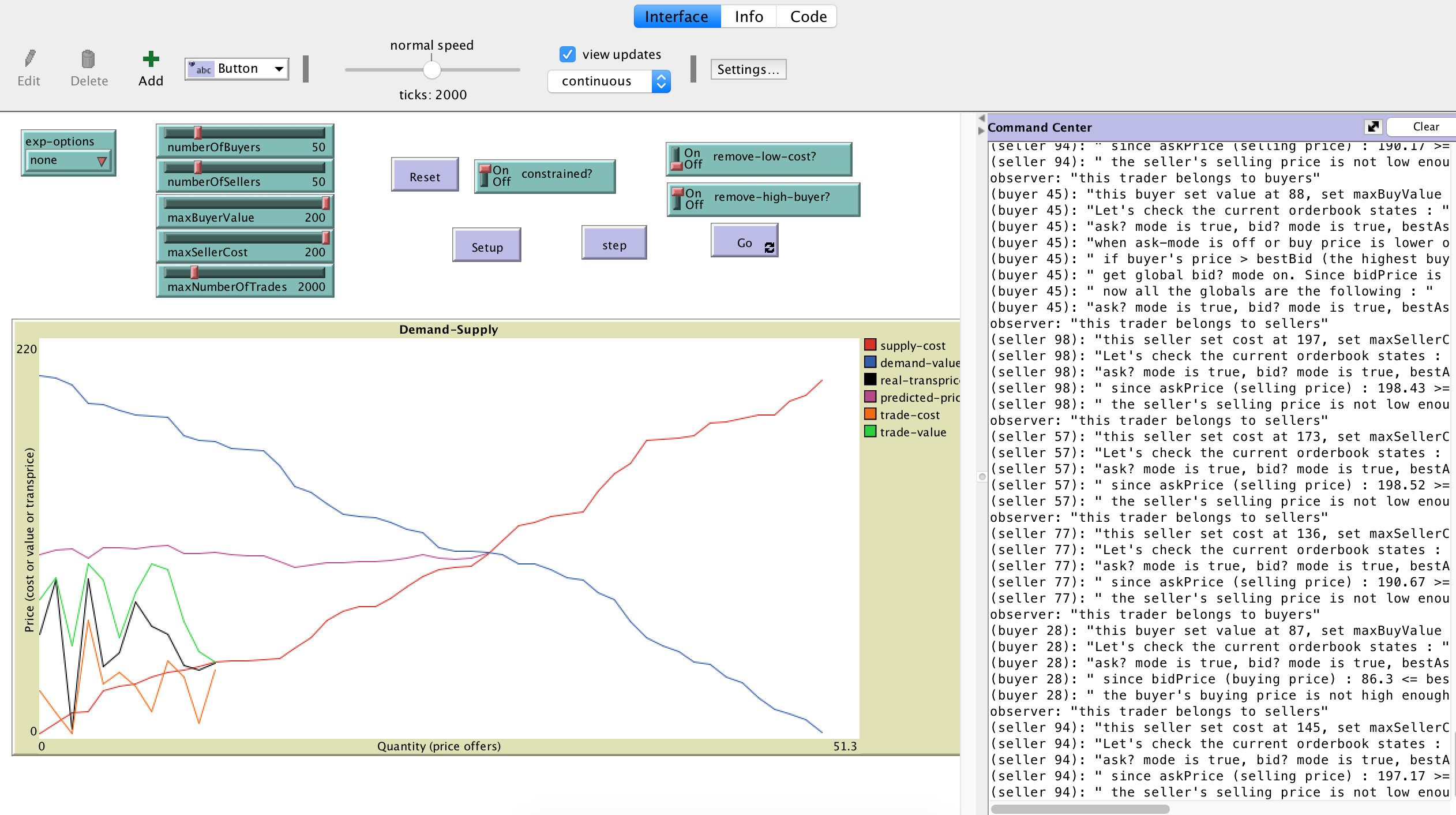The height and width of the screenshot is (815, 1456).
Task: Click the forever loop icon on Go
Action: click(769, 248)
